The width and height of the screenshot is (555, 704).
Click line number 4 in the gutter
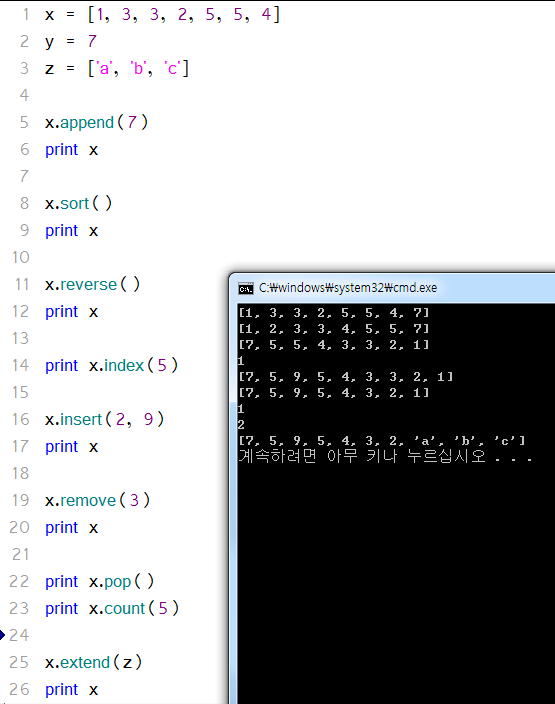click(x=24, y=95)
